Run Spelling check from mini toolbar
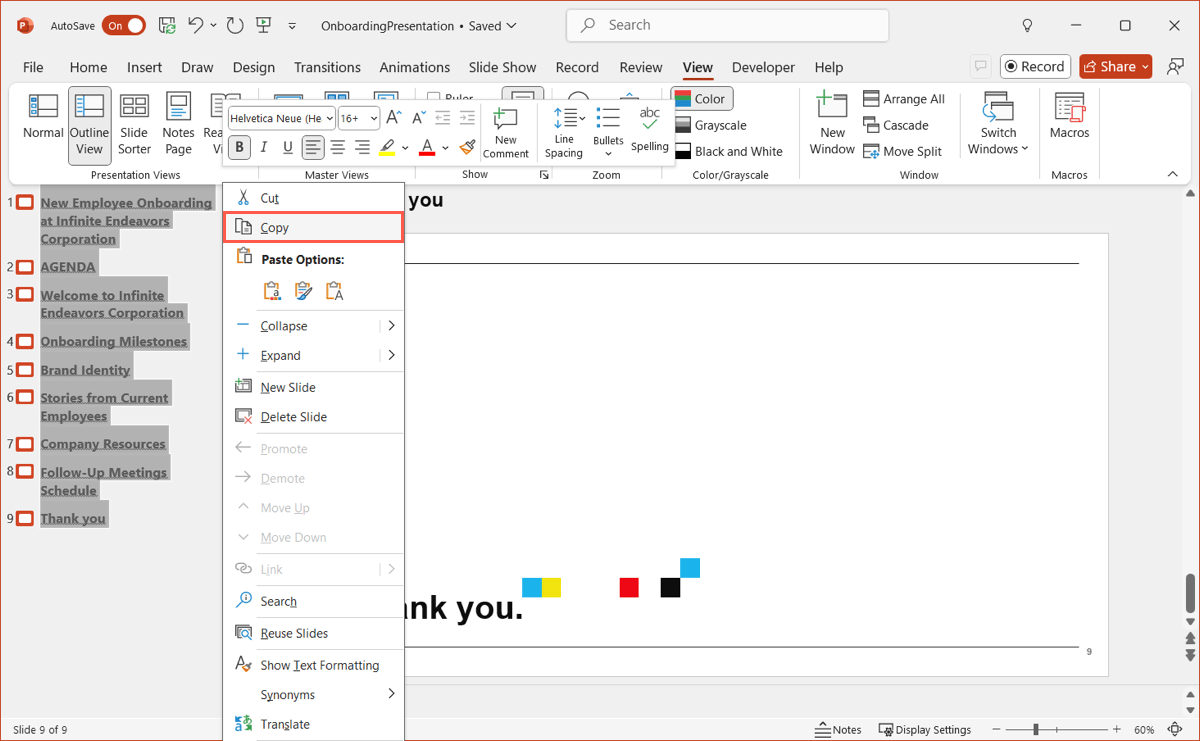Viewport: 1200px width, 741px height. click(x=649, y=130)
